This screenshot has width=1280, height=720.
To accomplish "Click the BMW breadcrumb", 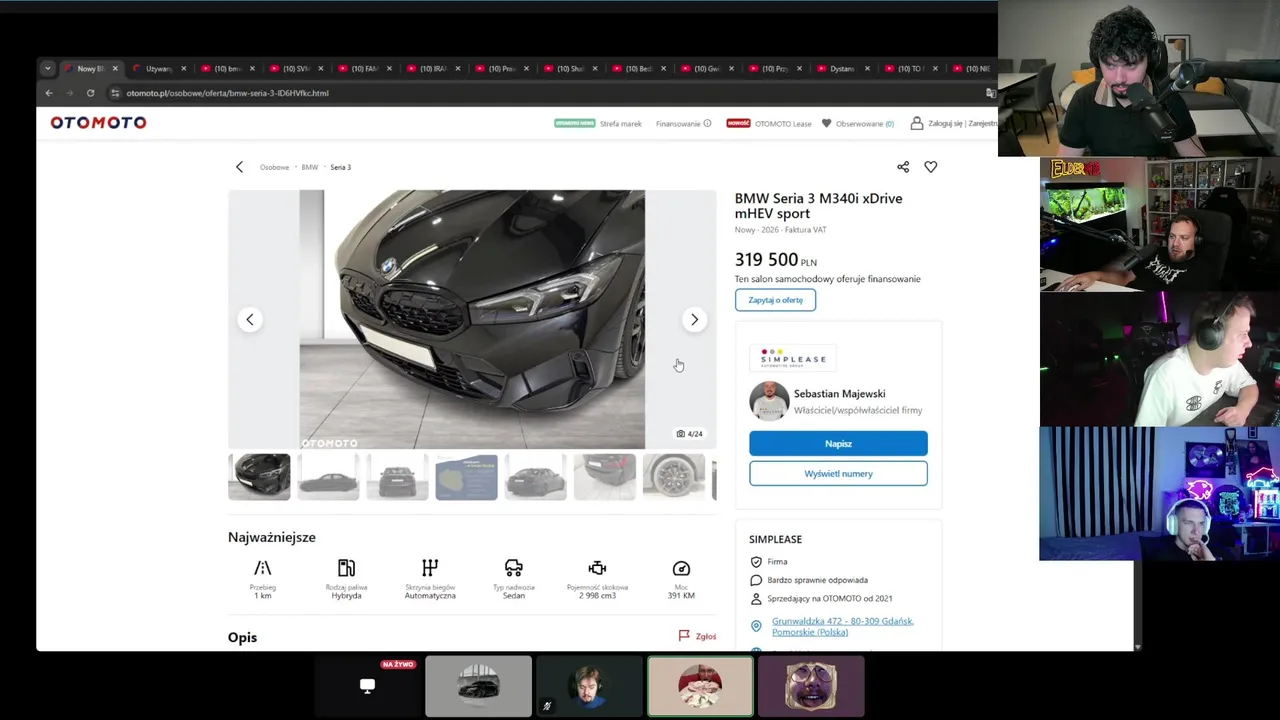I will coord(310,167).
